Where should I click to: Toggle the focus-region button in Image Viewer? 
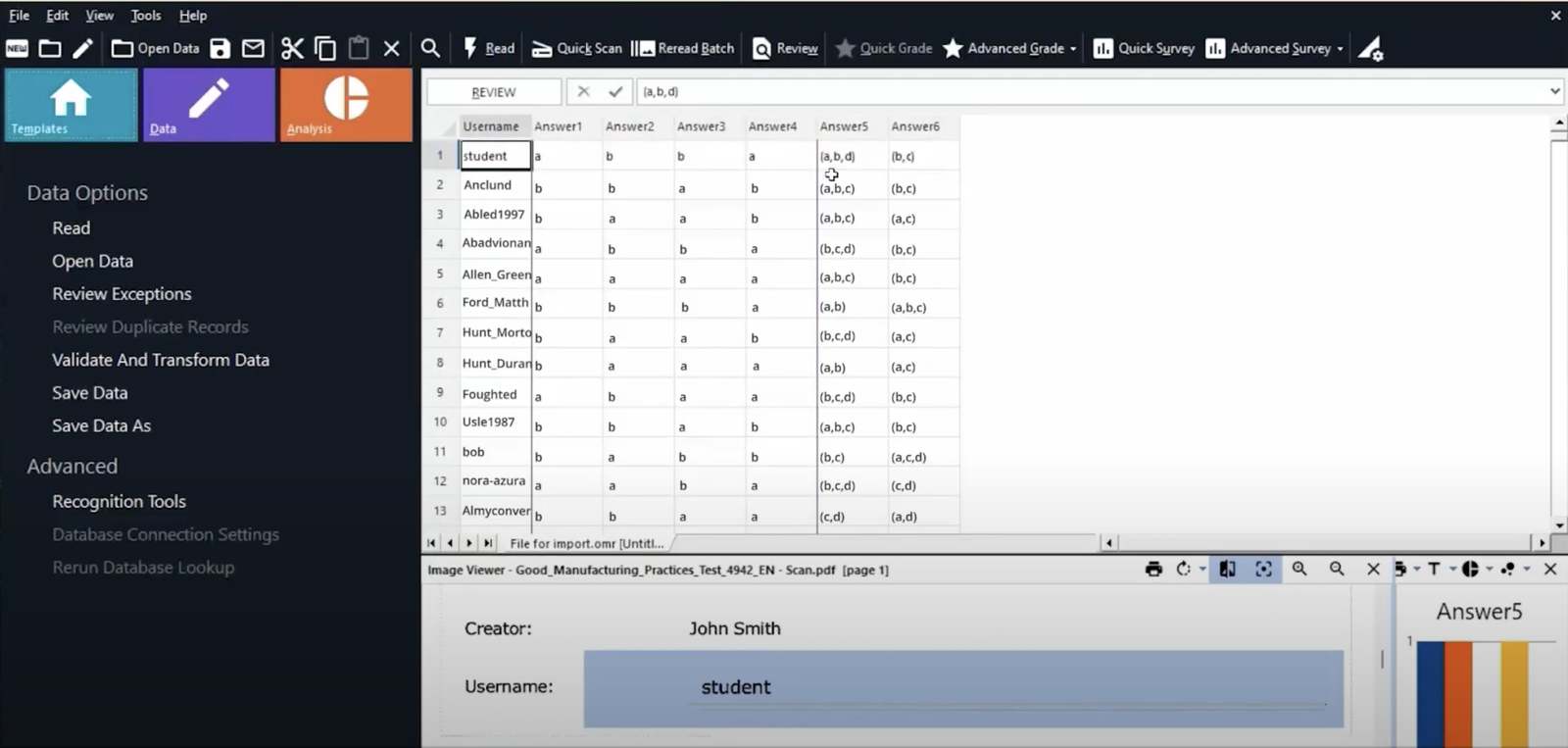tap(1264, 570)
